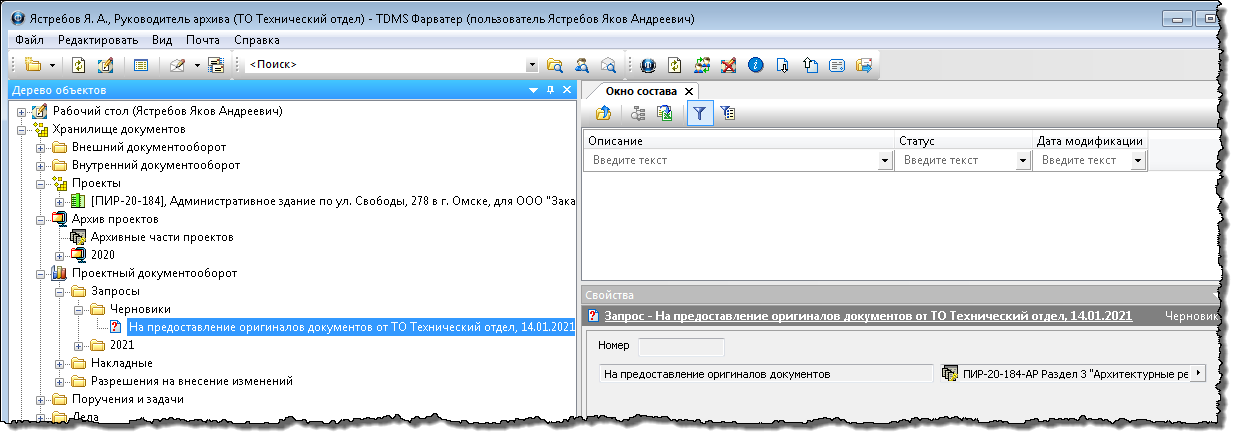Screen dimensions: 1236x436
Task: Click the blue info circle icon
Action: click(x=756, y=65)
